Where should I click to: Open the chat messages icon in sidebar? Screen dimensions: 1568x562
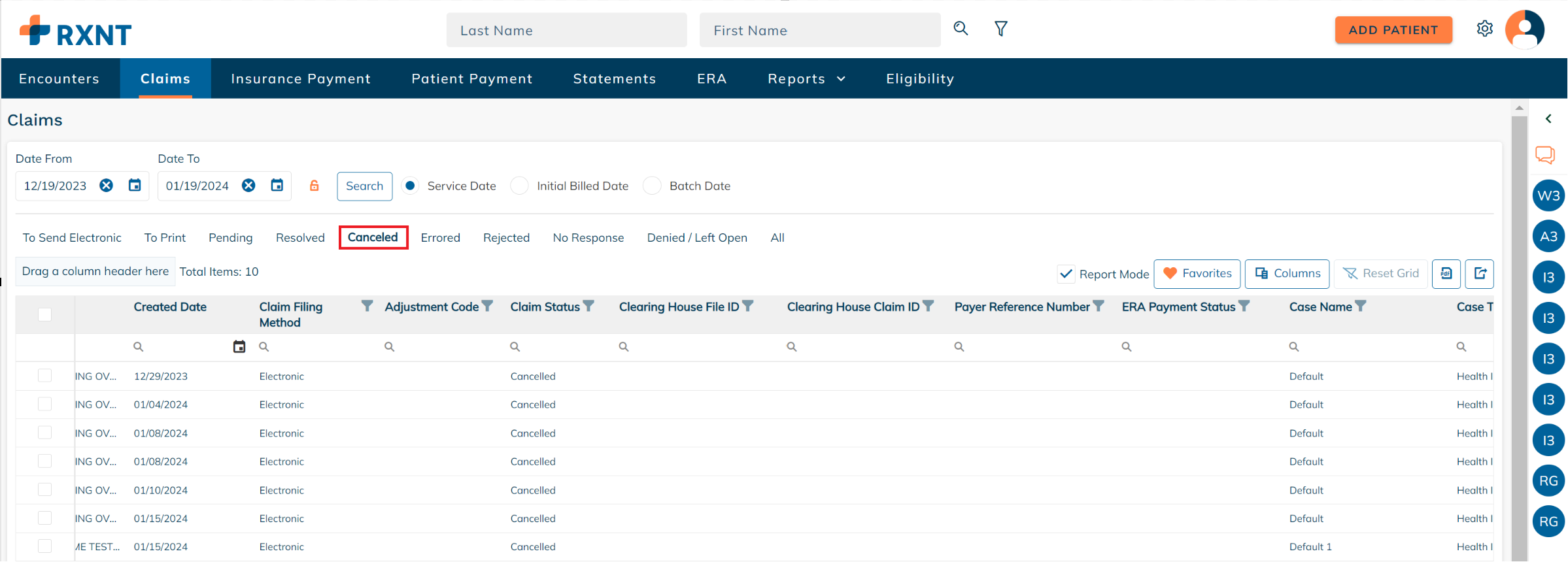[1544, 155]
